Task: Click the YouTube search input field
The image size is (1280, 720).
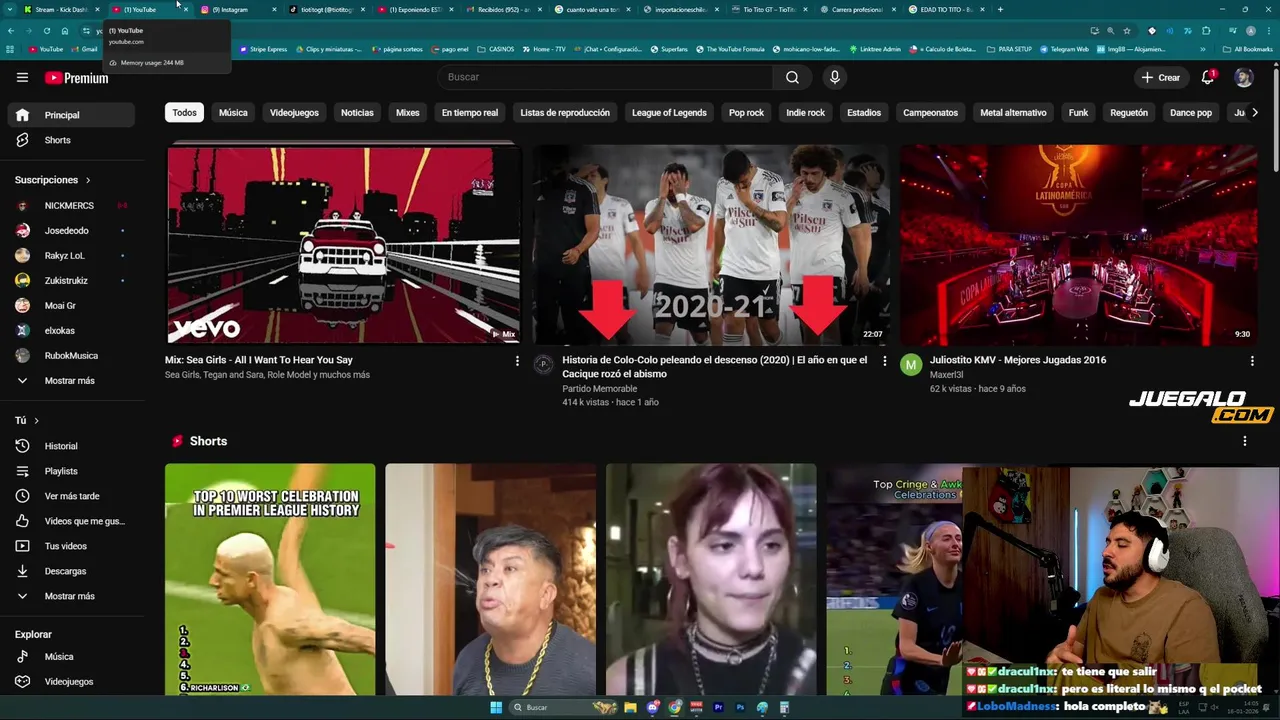Action: (605, 77)
